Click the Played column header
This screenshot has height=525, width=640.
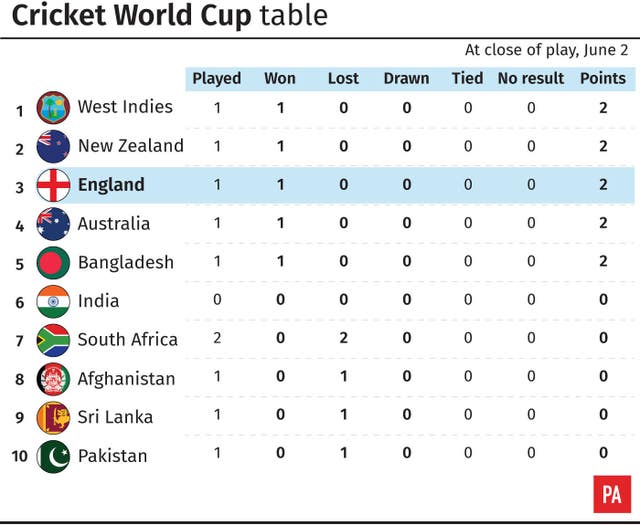[217, 78]
